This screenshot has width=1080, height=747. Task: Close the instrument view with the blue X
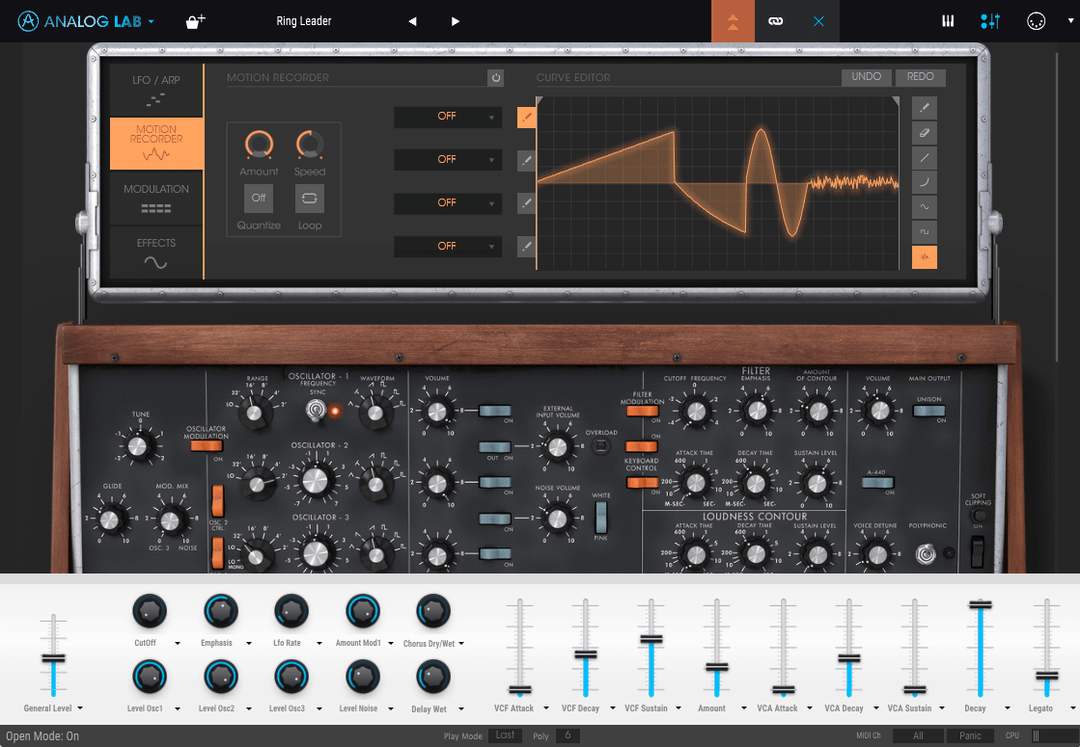[818, 21]
